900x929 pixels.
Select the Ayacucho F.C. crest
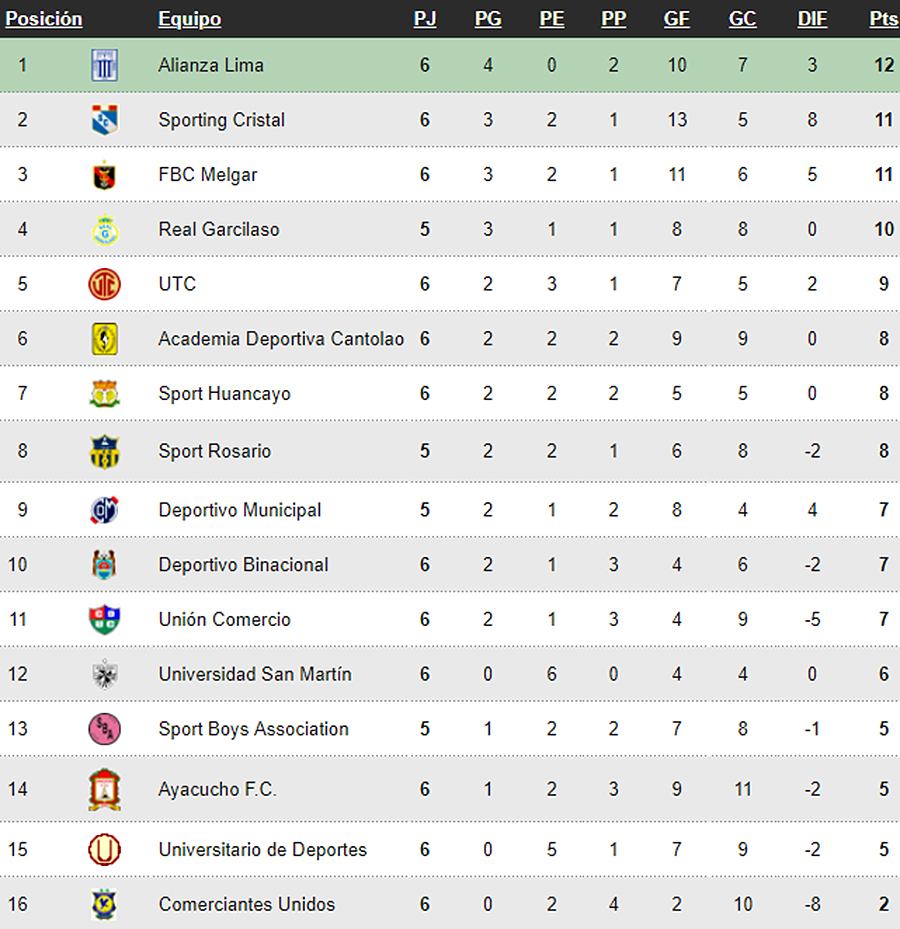104,789
